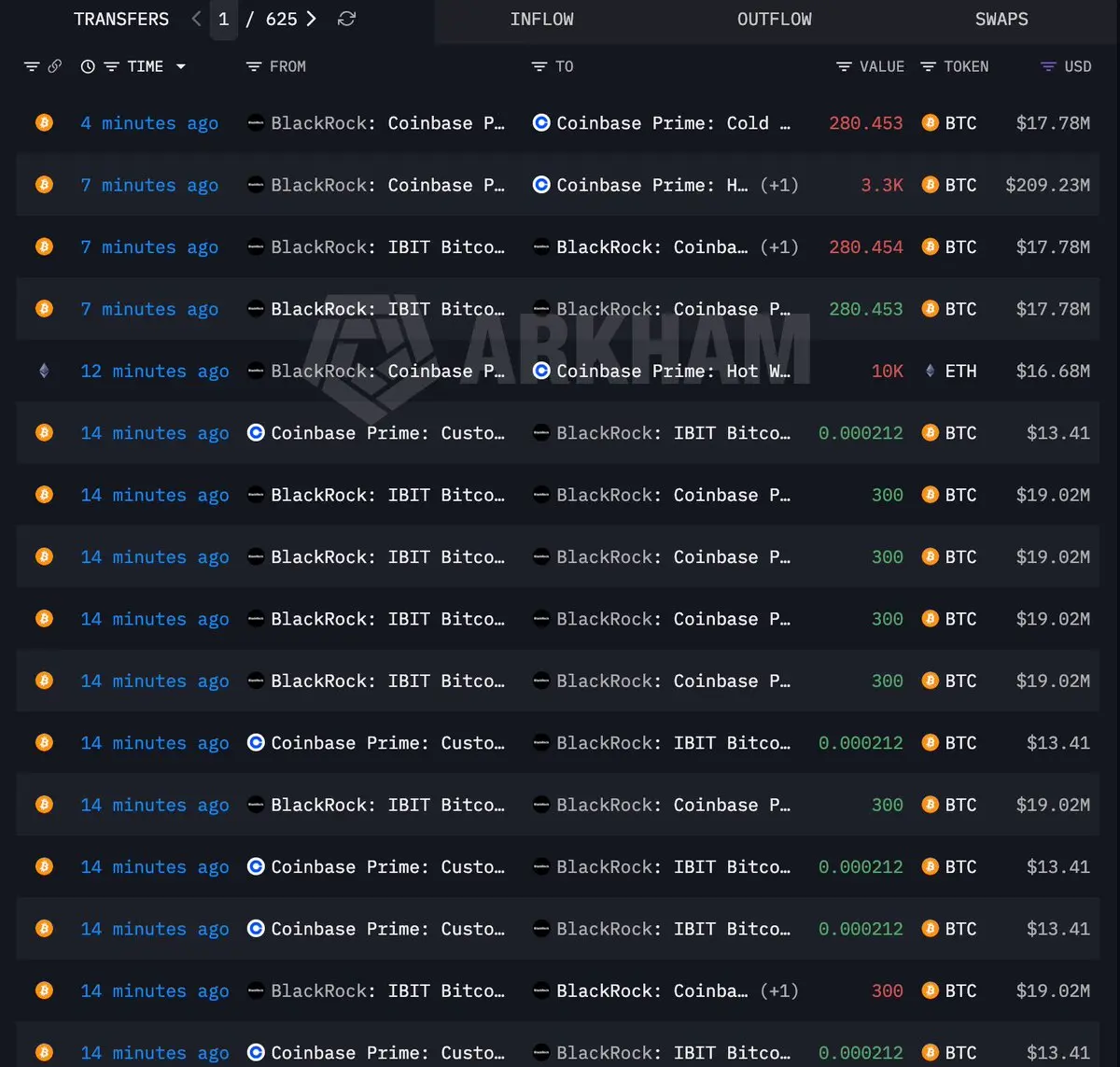Switch to the OUTFLOW tab
The height and width of the screenshot is (1067, 1120).
pos(774,20)
